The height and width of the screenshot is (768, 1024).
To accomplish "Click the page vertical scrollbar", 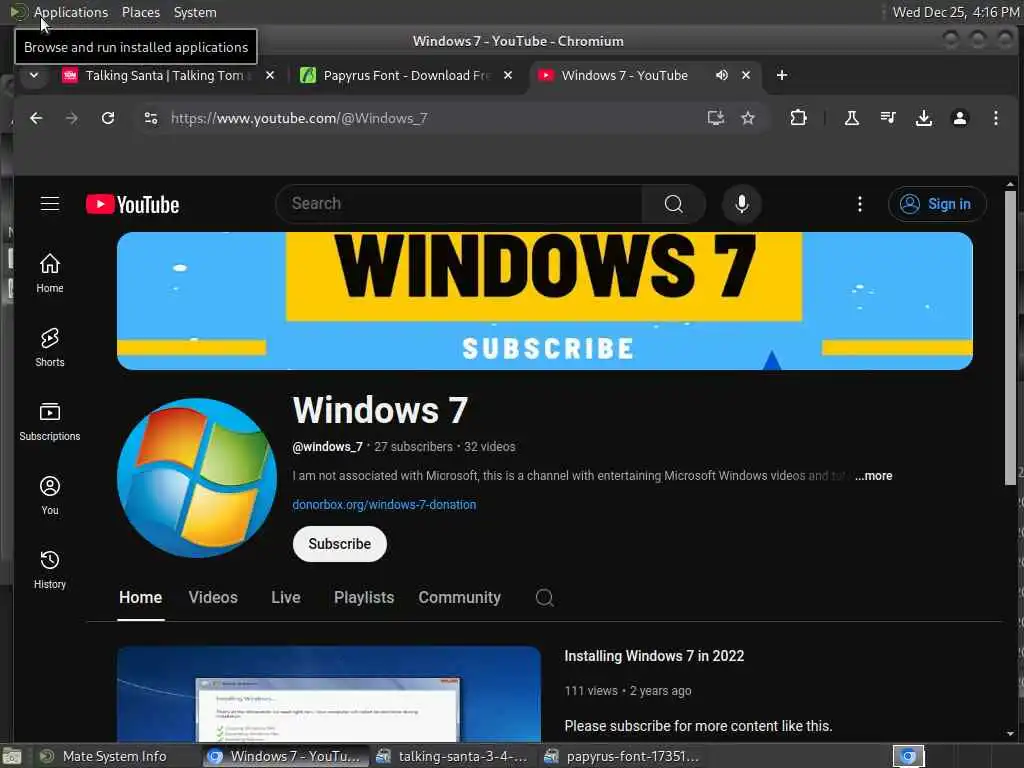I will tap(1010, 338).
